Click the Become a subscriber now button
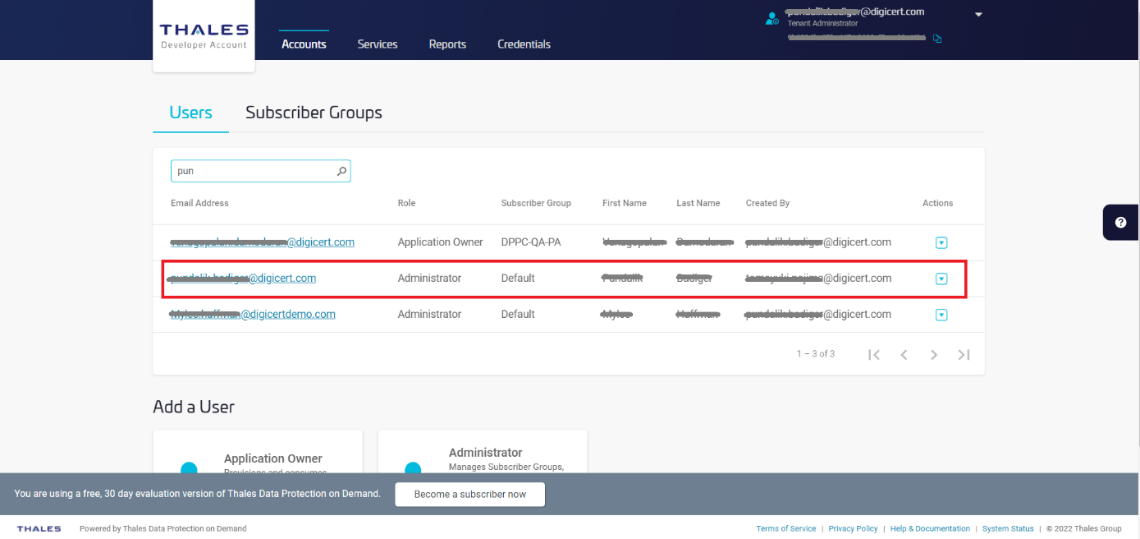The image size is (1140, 539). [470, 494]
